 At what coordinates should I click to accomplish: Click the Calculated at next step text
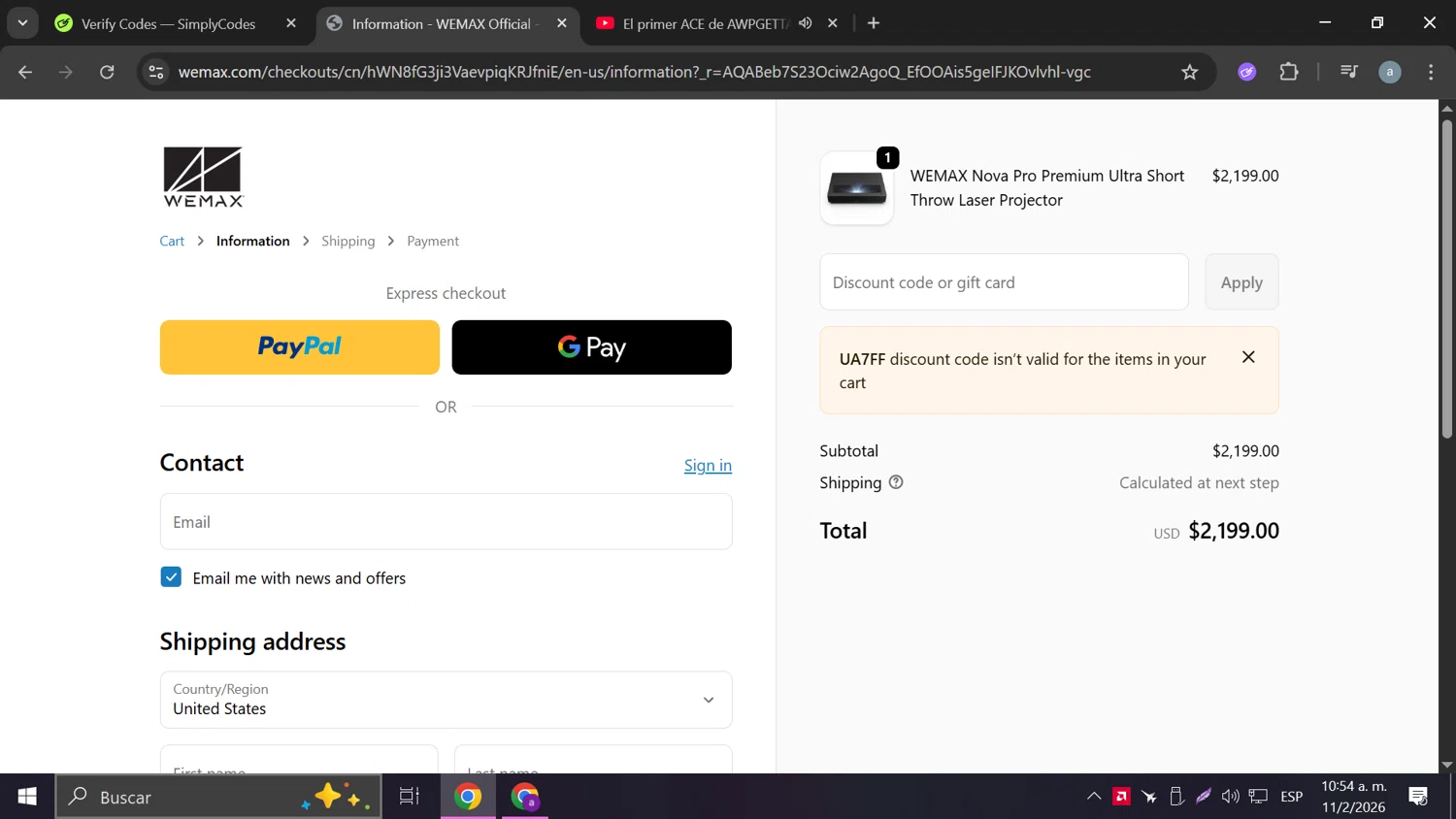pyautogui.click(x=1199, y=482)
